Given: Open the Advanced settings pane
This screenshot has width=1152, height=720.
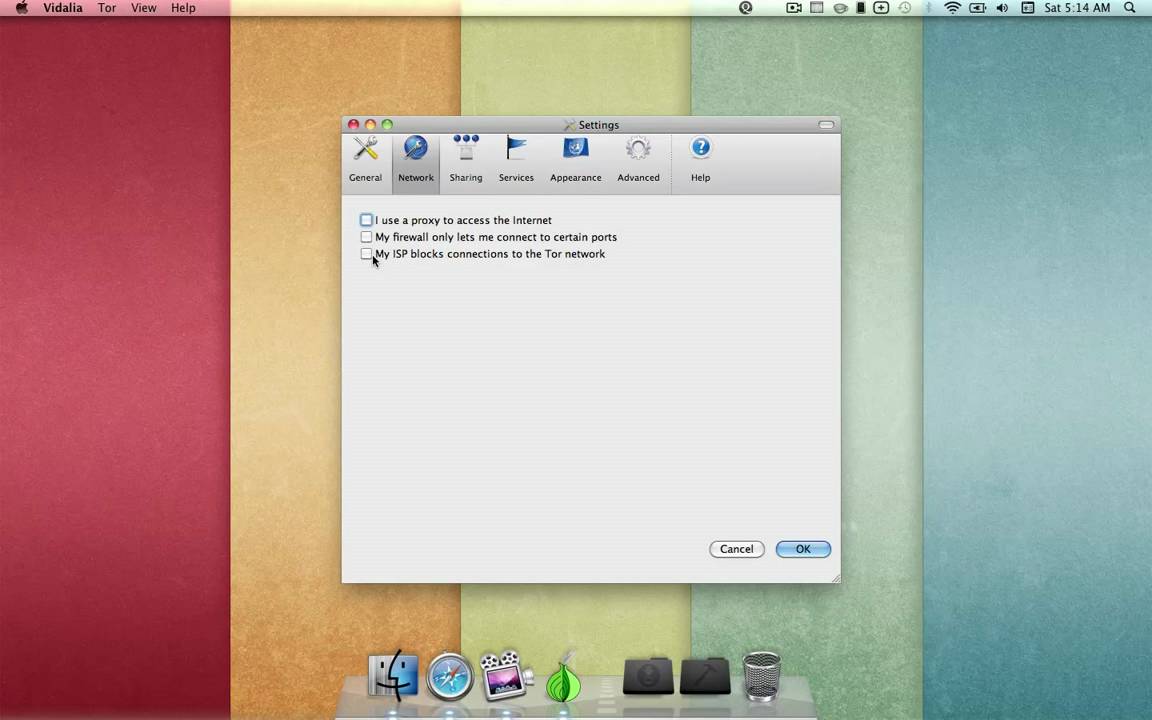Looking at the screenshot, I should [x=638, y=161].
